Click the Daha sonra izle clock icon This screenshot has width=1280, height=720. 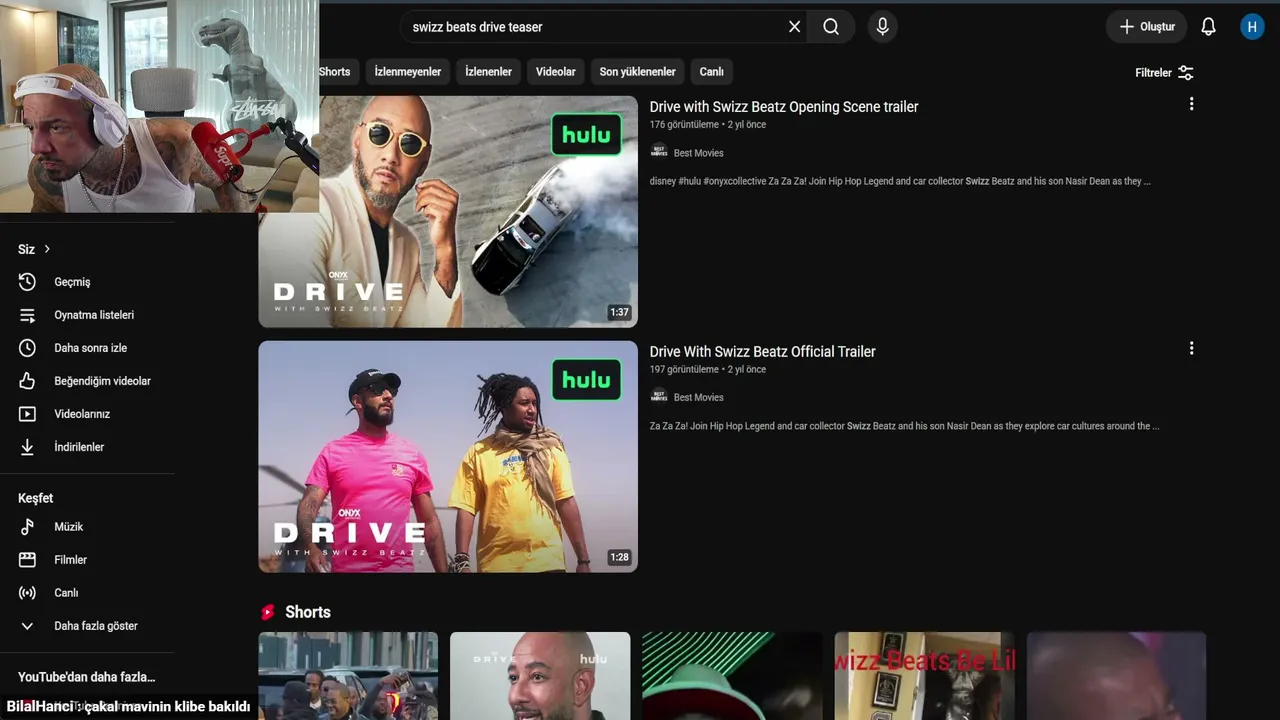(27, 348)
